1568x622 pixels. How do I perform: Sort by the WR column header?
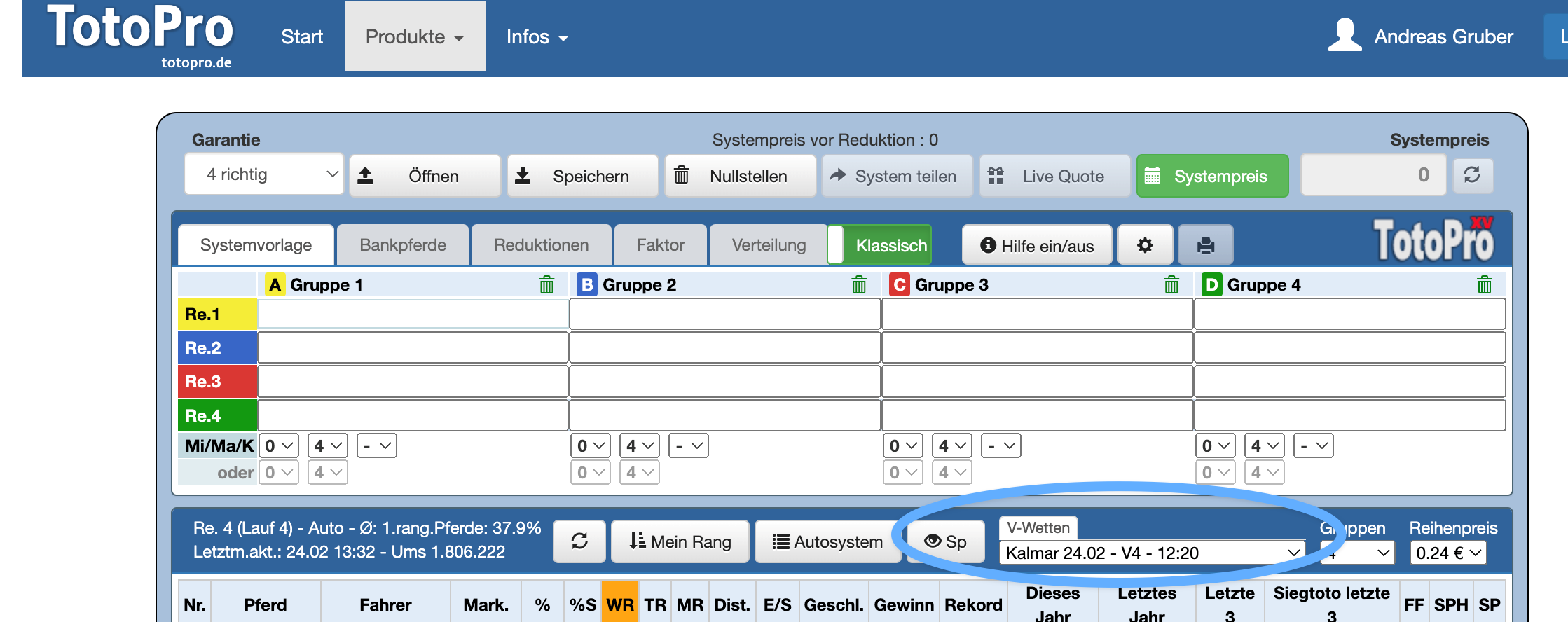(x=620, y=605)
